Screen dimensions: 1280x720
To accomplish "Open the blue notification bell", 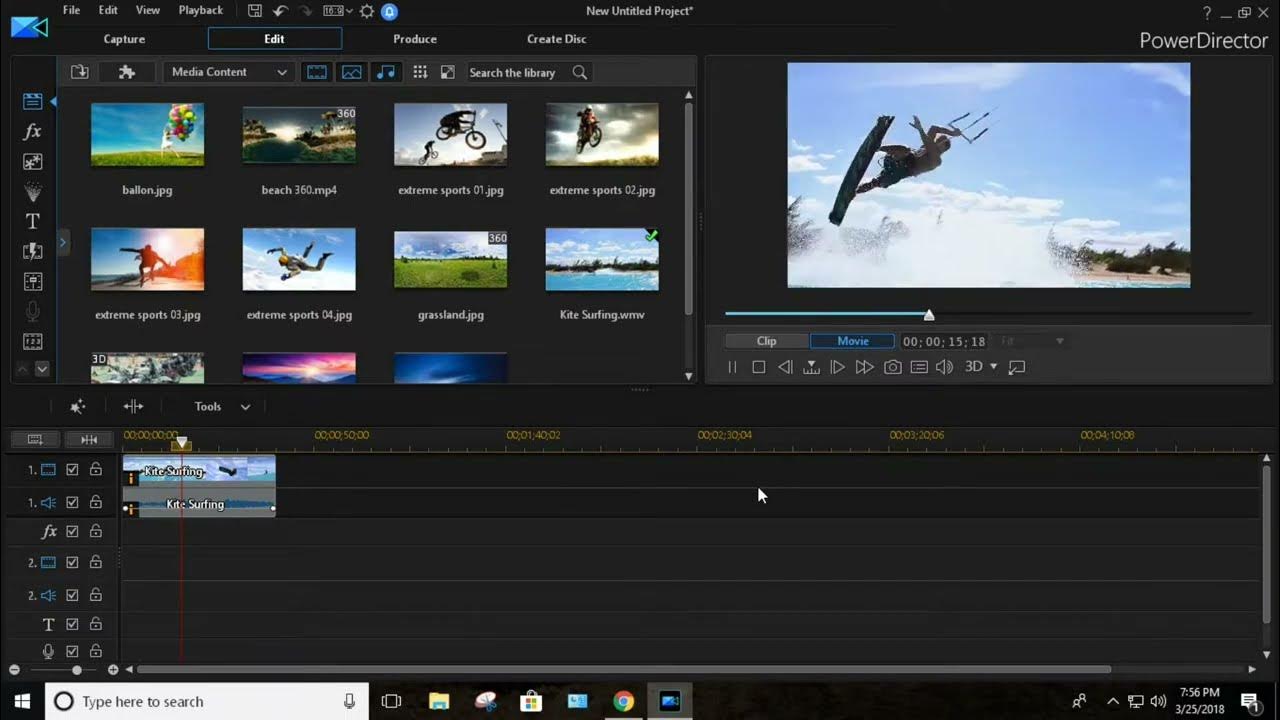I will tap(390, 11).
